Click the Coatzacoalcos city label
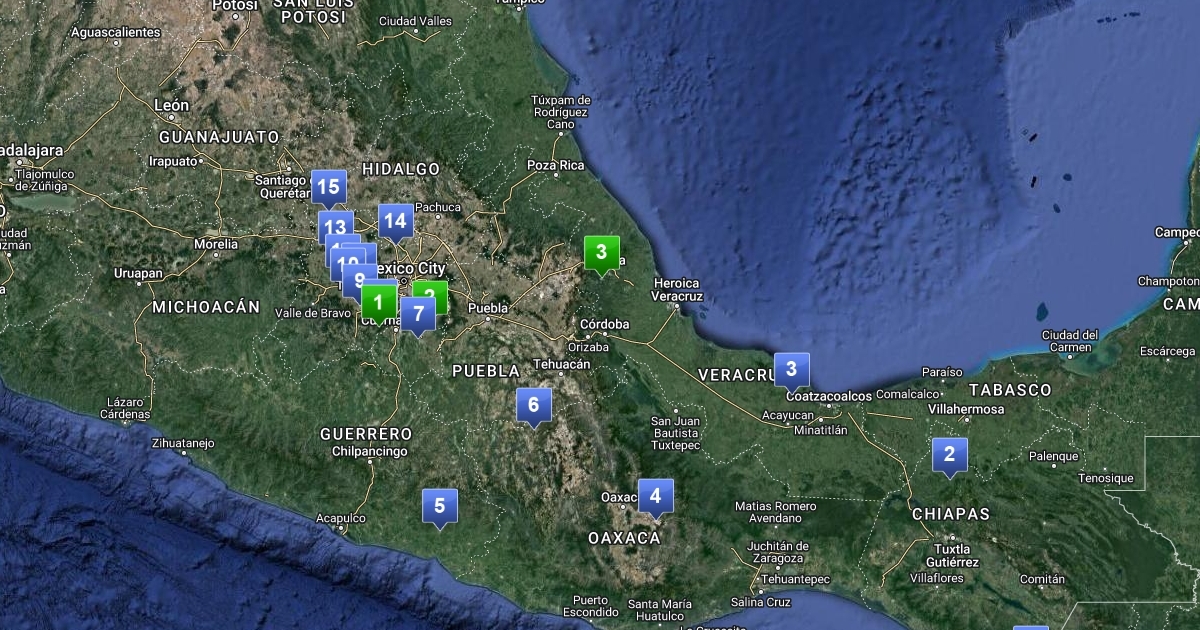The height and width of the screenshot is (630, 1200). pos(830,396)
